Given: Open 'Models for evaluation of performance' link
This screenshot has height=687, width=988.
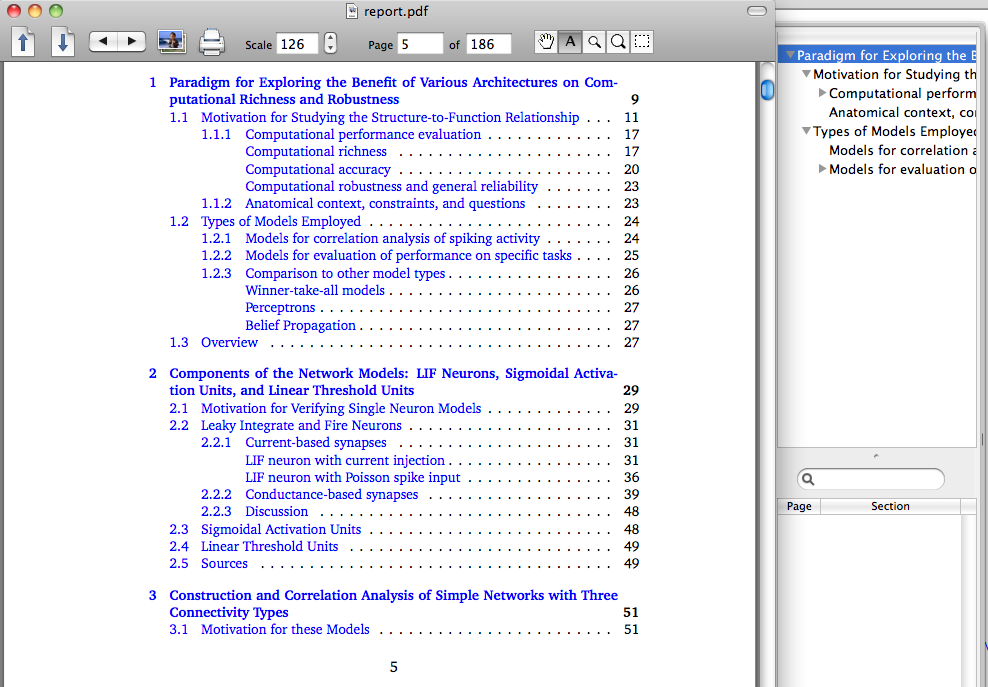Looking at the screenshot, I should point(408,255).
